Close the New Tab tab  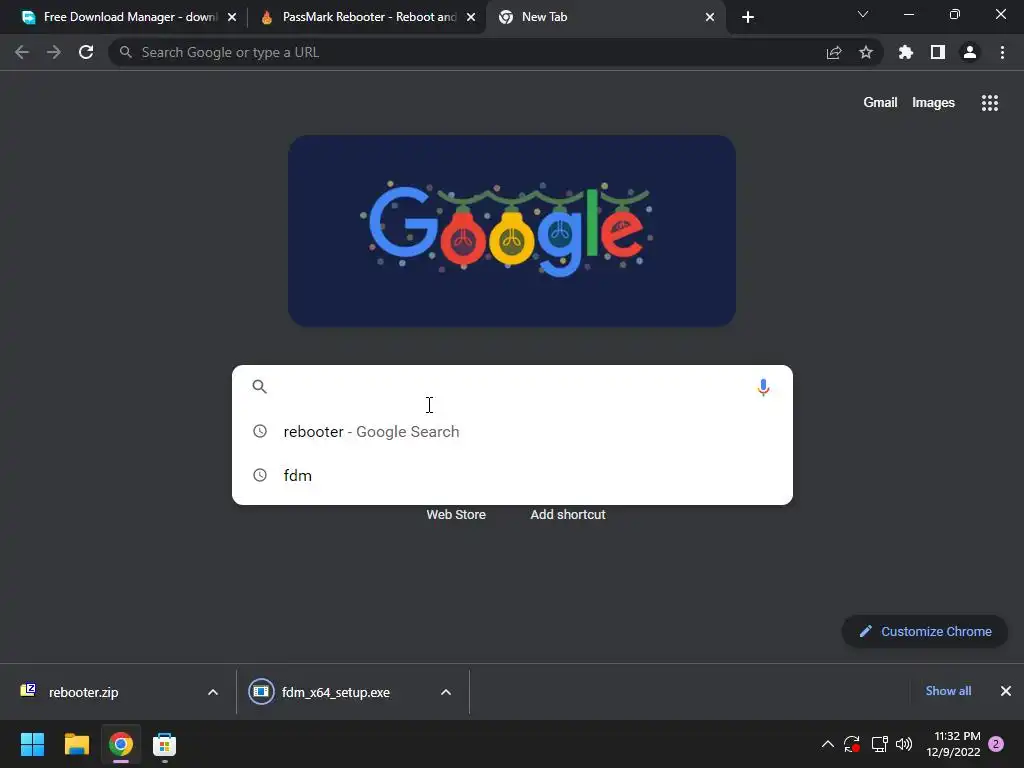(710, 17)
